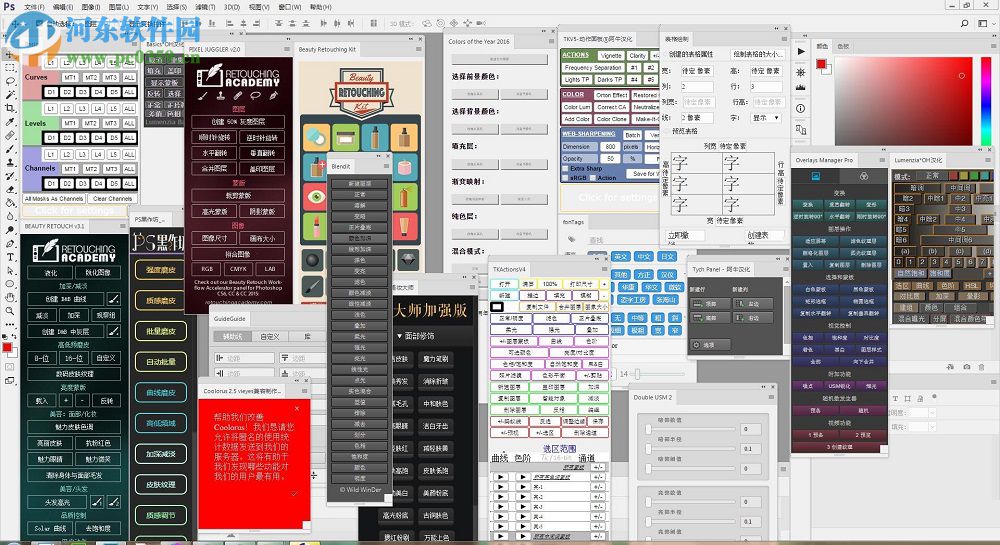Click the diamond icon in Beauty Retouching Kit
The width and height of the screenshot is (1000, 545).
(408, 259)
